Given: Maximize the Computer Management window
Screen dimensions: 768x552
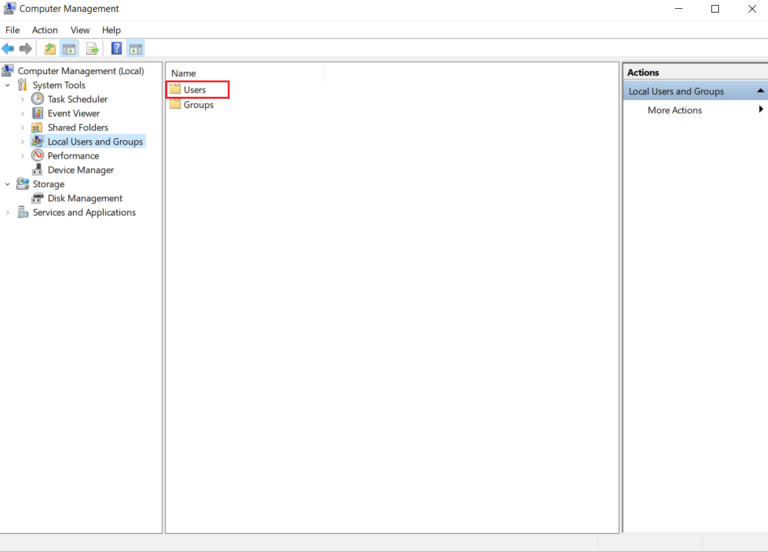Looking at the screenshot, I should click(715, 9).
